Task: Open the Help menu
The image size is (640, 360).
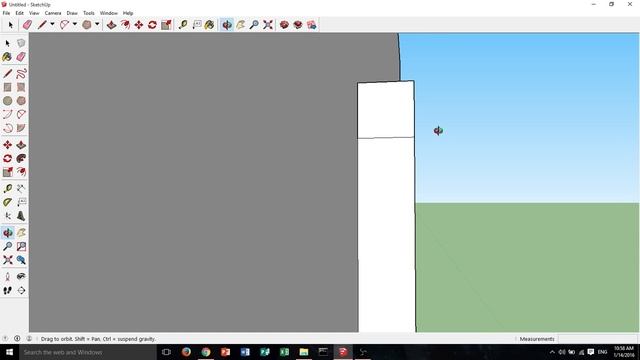Action: [128, 13]
